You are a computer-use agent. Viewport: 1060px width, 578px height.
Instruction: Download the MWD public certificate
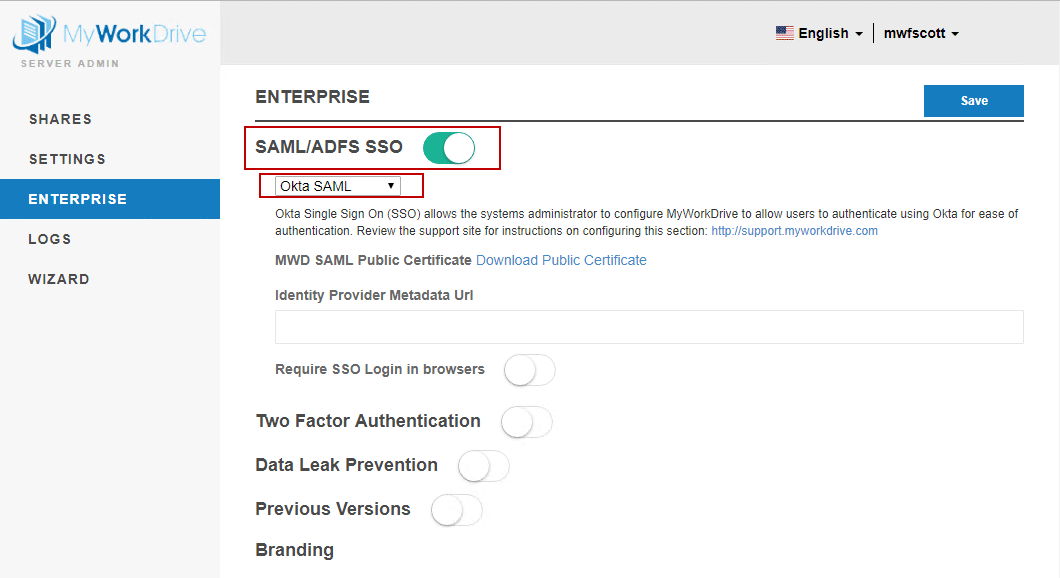tap(561, 260)
